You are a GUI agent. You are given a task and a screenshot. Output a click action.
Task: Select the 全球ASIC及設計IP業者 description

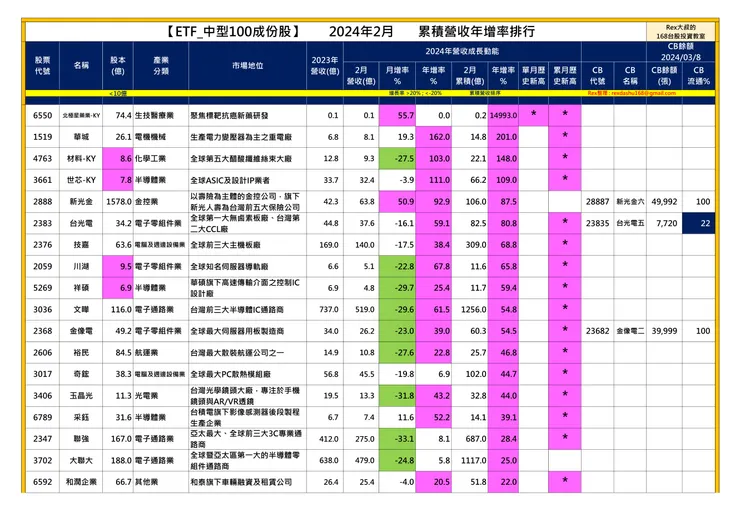point(230,180)
